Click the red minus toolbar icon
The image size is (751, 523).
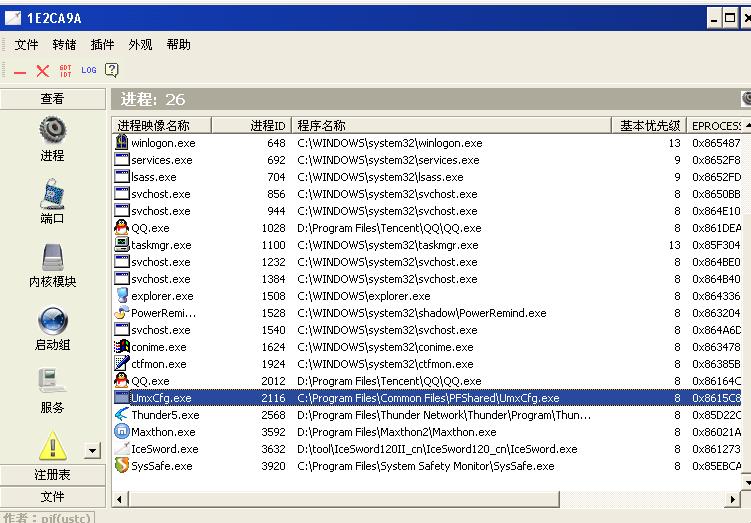click(x=20, y=72)
